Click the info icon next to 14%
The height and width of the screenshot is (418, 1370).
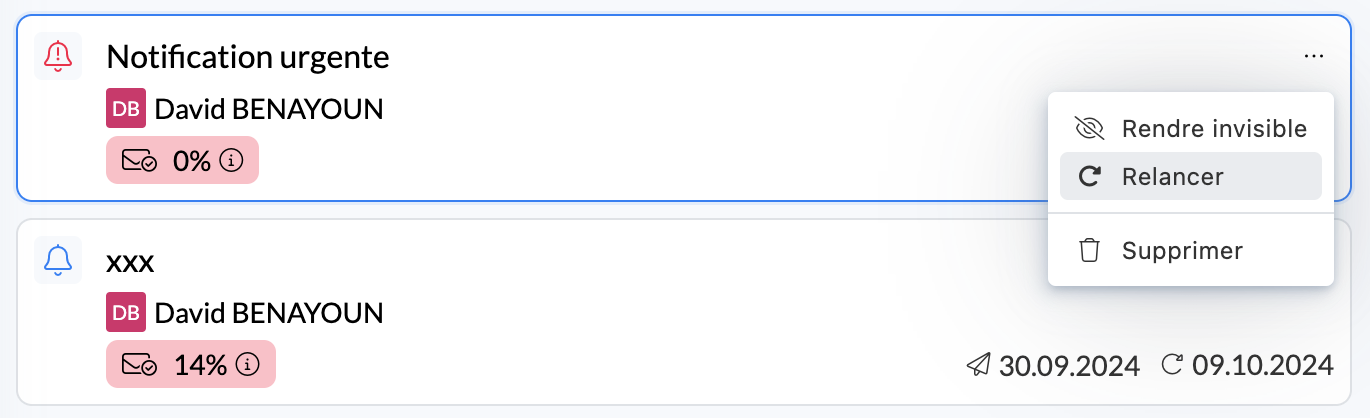pyautogui.click(x=248, y=364)
